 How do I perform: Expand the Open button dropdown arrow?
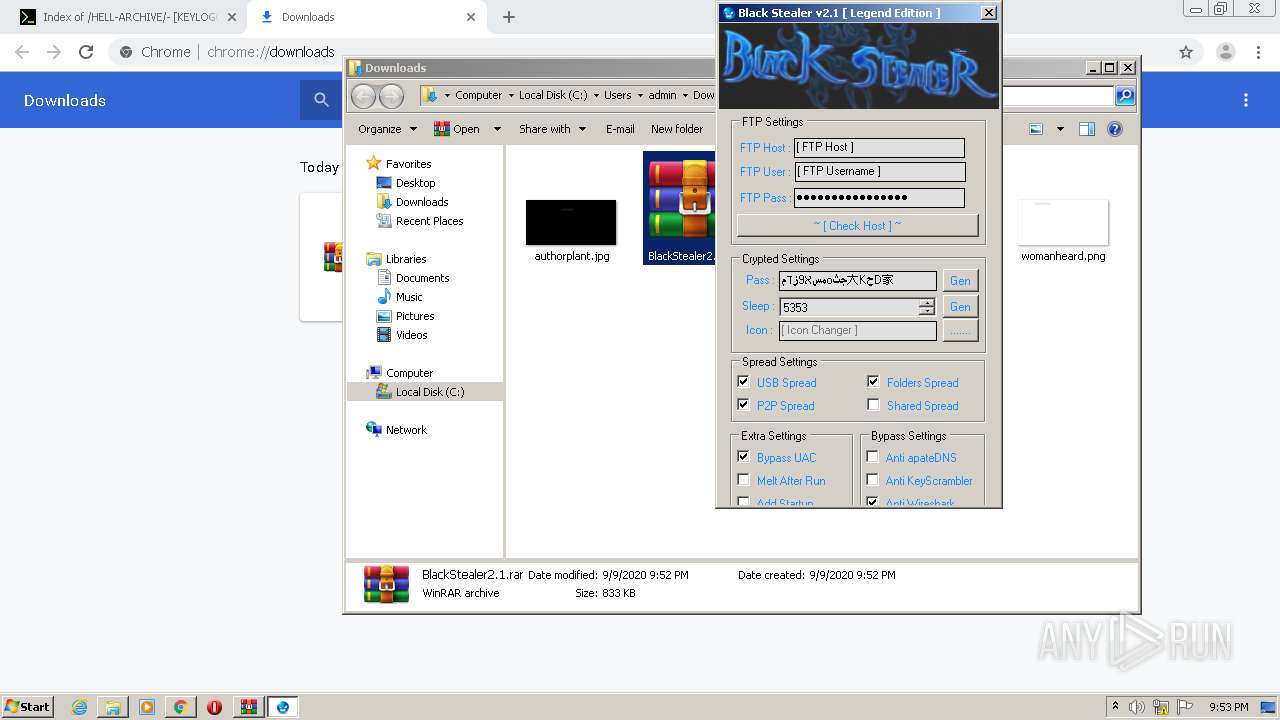click(499, 129)
